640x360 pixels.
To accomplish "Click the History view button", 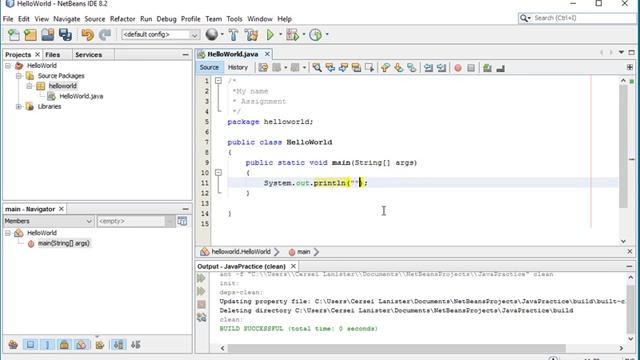I will pos(238,67).
